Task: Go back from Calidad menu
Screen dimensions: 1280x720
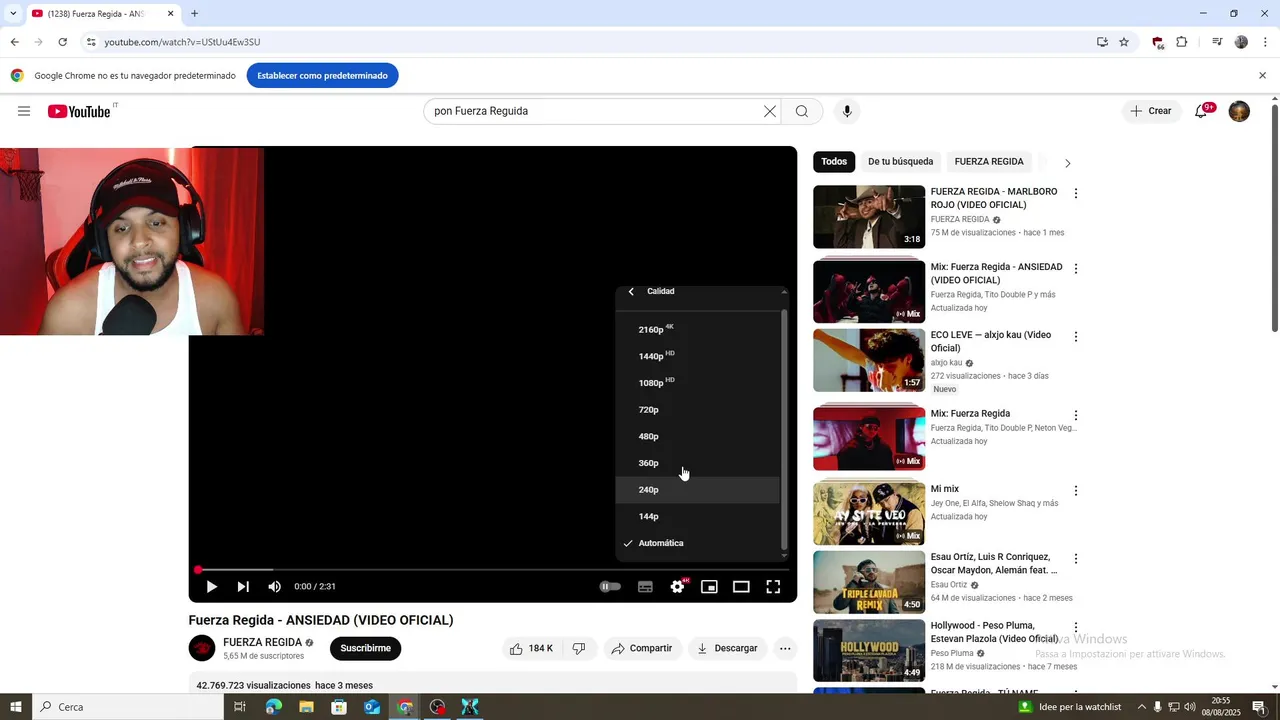Action: pyautogui.click(x=631, y=291)
